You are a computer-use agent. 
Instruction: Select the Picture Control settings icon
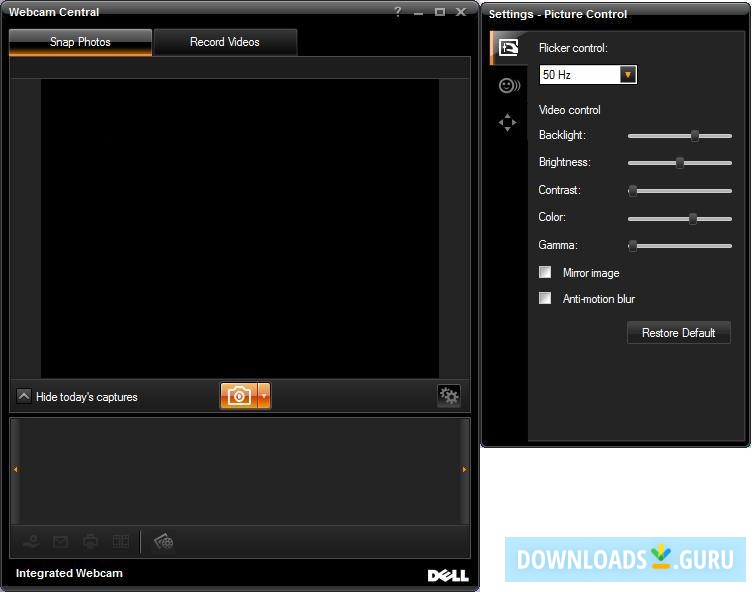(x=508, y=48)
